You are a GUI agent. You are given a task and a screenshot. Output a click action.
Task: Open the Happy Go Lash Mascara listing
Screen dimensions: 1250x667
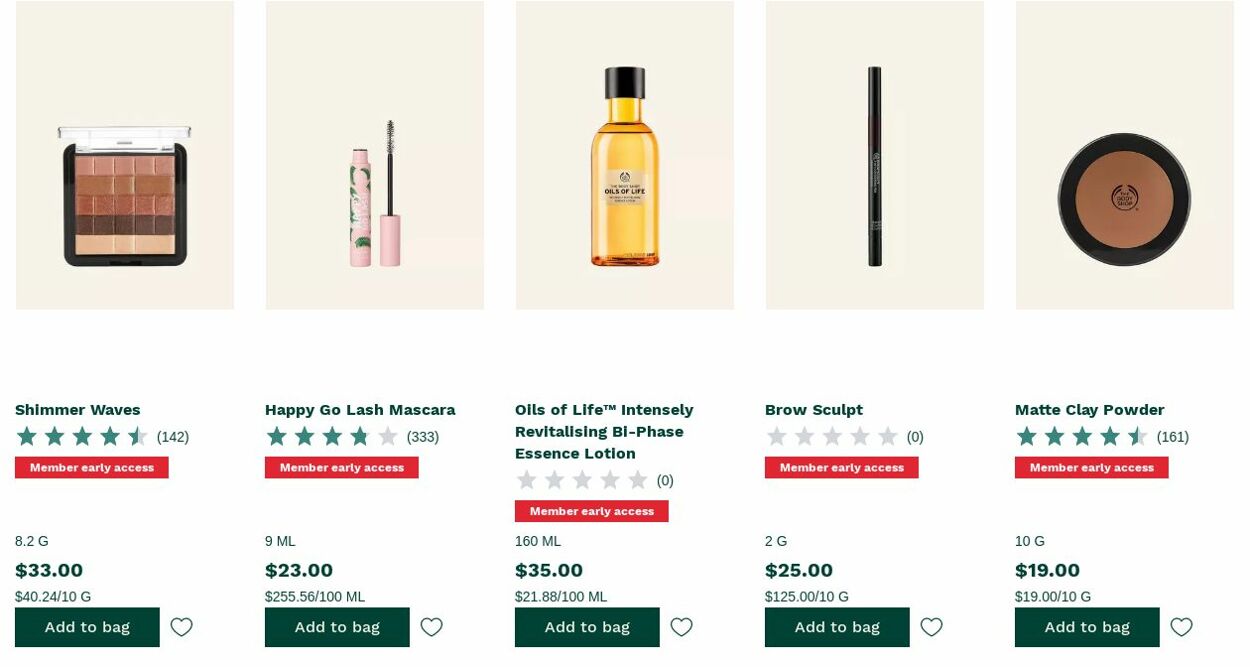pyautogui.click(x=359, y=409)
